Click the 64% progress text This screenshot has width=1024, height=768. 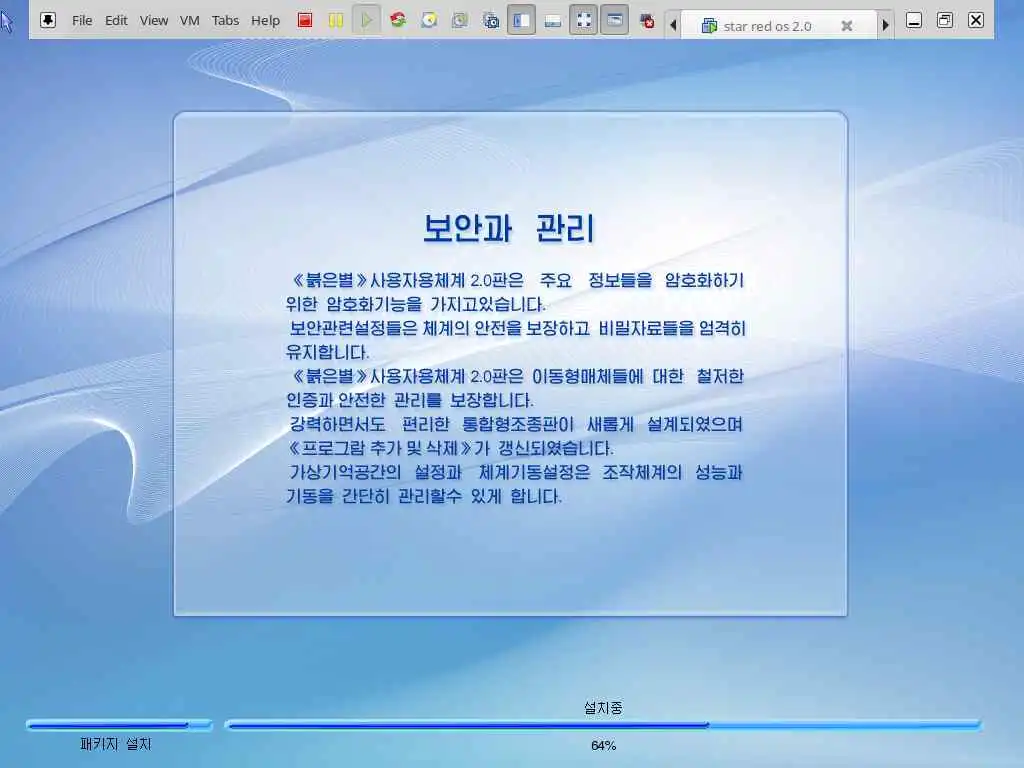pyautogui.click(x=603, y=745)
